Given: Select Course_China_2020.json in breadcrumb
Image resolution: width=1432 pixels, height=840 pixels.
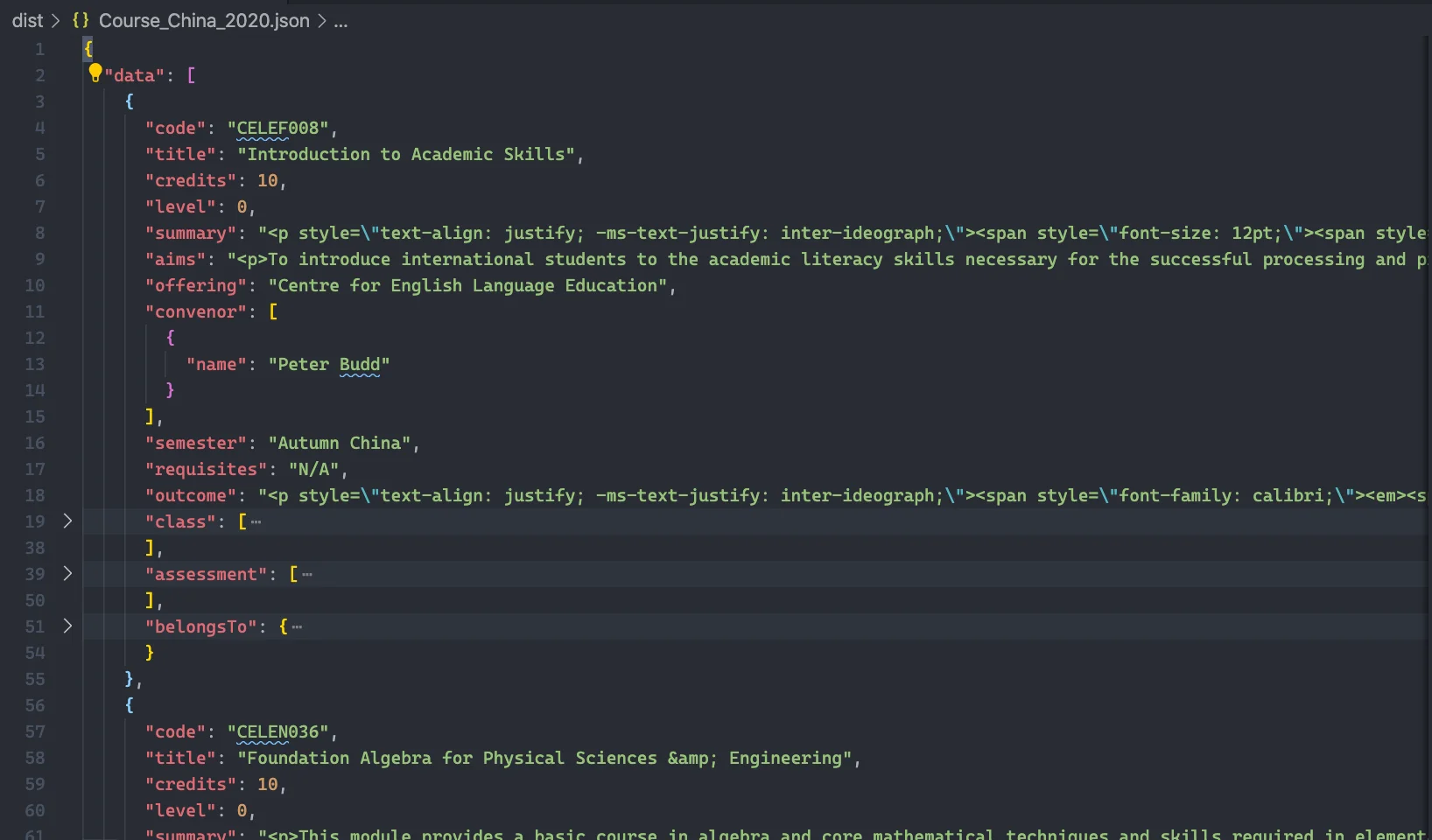Looking at the screenshot, I should [x=204, y=20].
